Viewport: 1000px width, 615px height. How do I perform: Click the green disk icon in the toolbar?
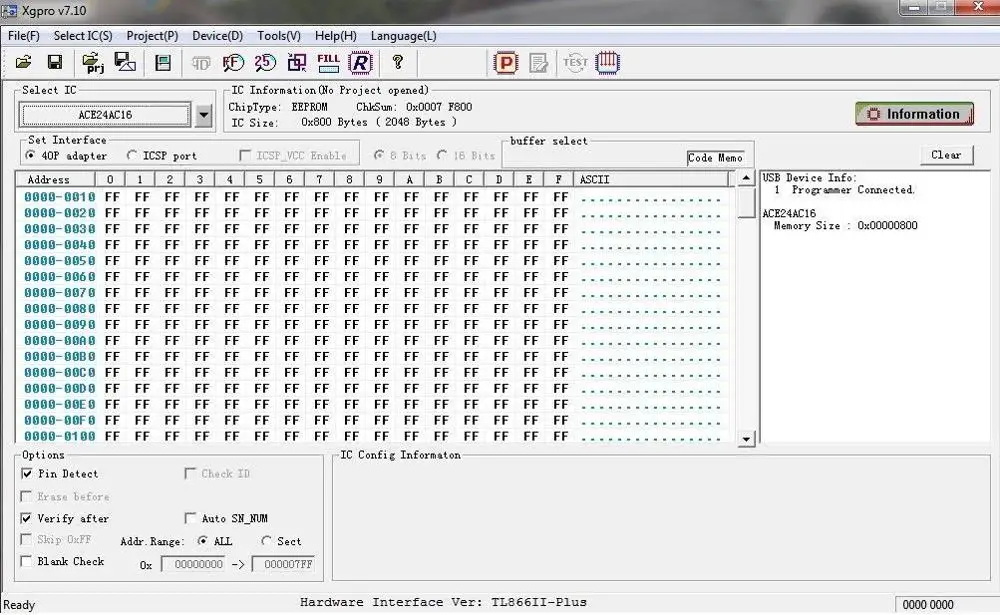click(163, 63)
